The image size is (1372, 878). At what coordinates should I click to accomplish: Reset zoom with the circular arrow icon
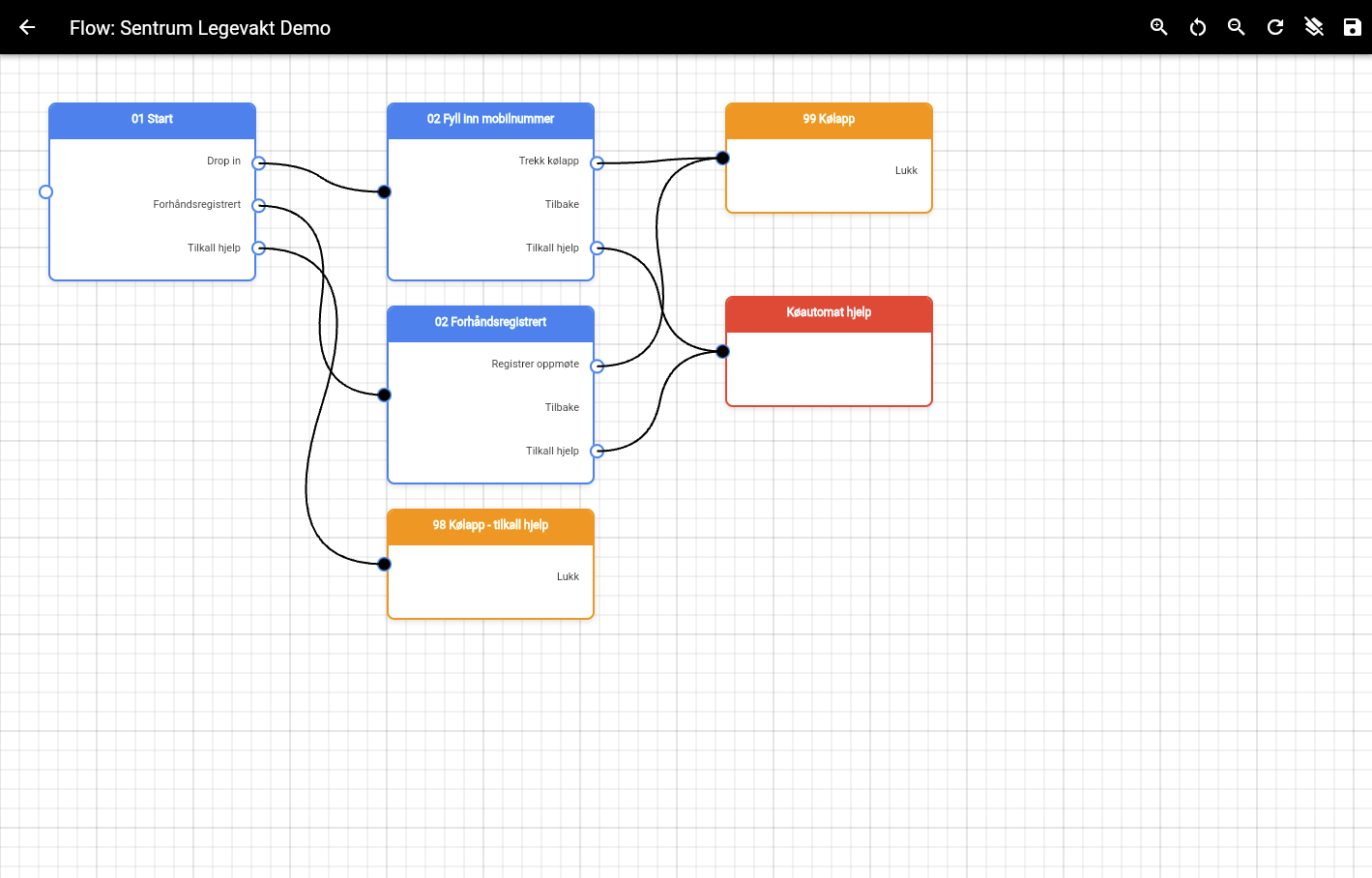(1197, 27)
